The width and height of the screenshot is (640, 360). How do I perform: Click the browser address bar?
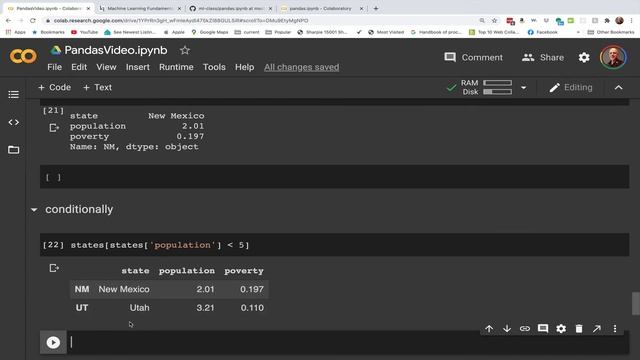coord(261,20)
